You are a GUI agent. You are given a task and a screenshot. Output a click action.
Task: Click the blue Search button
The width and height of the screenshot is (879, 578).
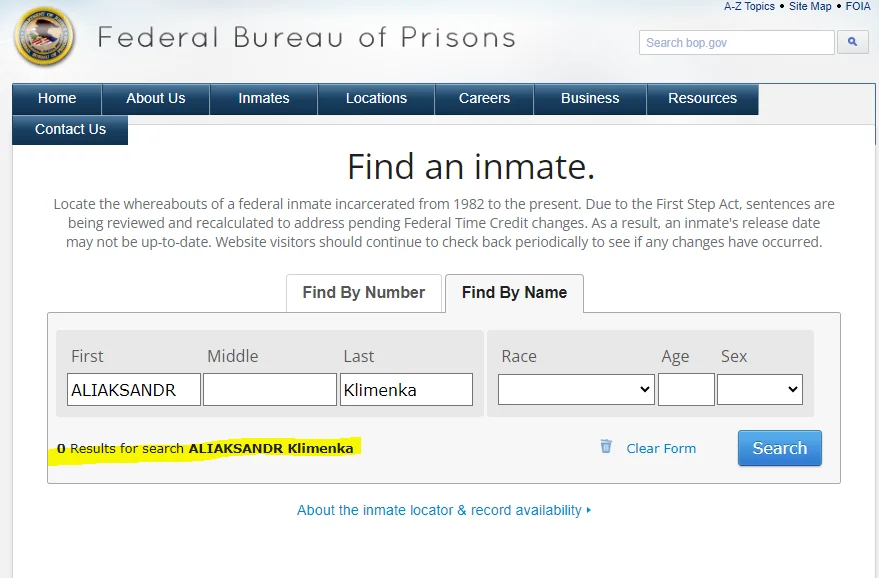(x=780, y=448)
